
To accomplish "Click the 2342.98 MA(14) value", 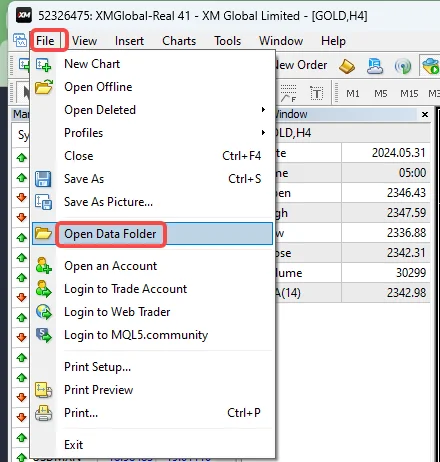I will click(x=406, y=293).
